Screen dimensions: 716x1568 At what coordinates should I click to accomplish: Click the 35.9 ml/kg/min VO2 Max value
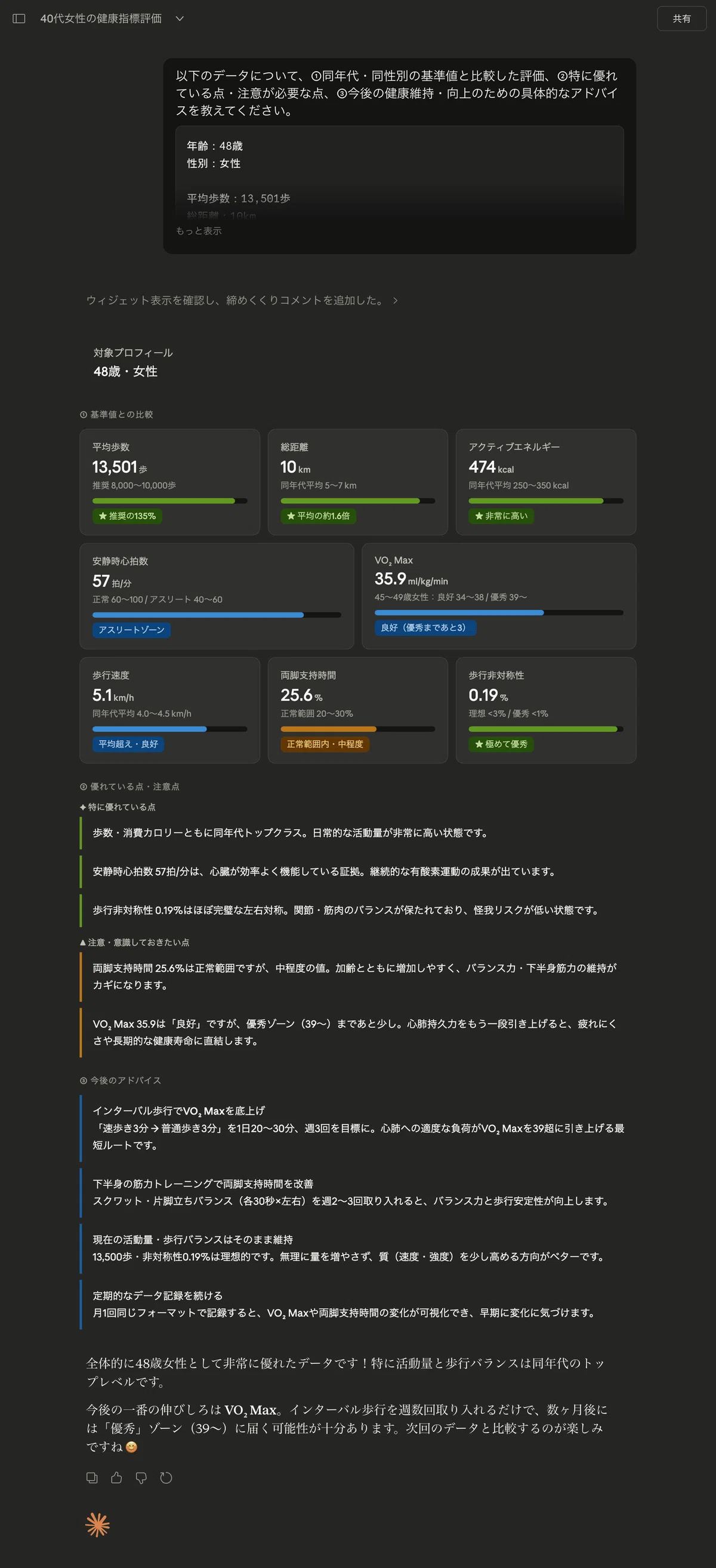[x=411, y=579]
